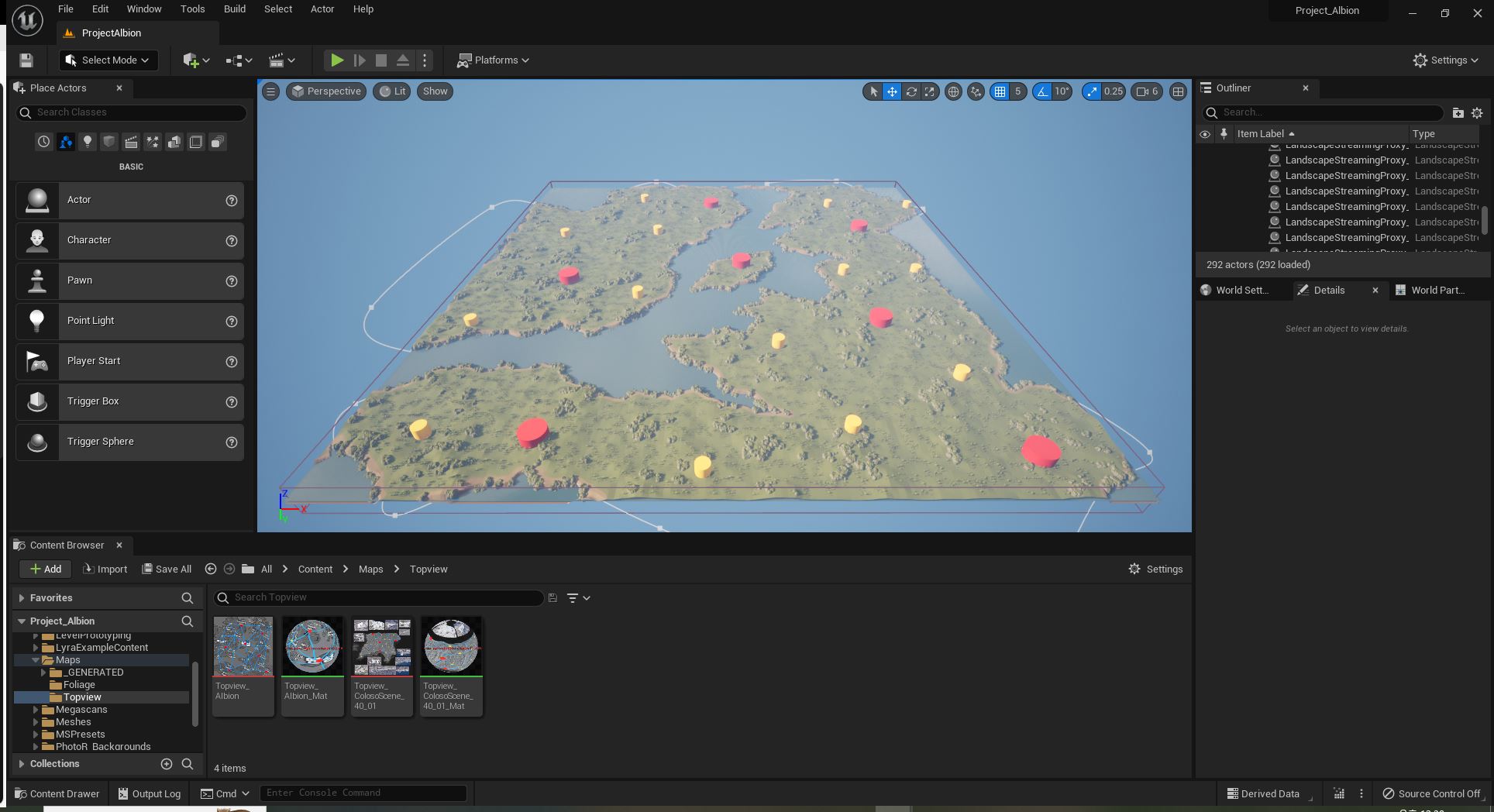The width and height of the screenshot is (1494, 812).
Task: Click the viewport hamburger options menu
Action: coord(270,91)
